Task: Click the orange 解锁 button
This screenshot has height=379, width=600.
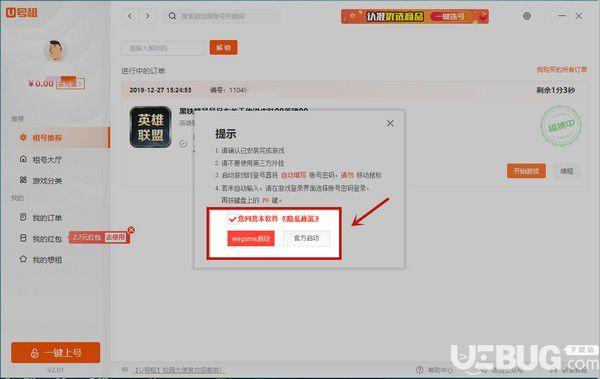Action: point(223,47)
